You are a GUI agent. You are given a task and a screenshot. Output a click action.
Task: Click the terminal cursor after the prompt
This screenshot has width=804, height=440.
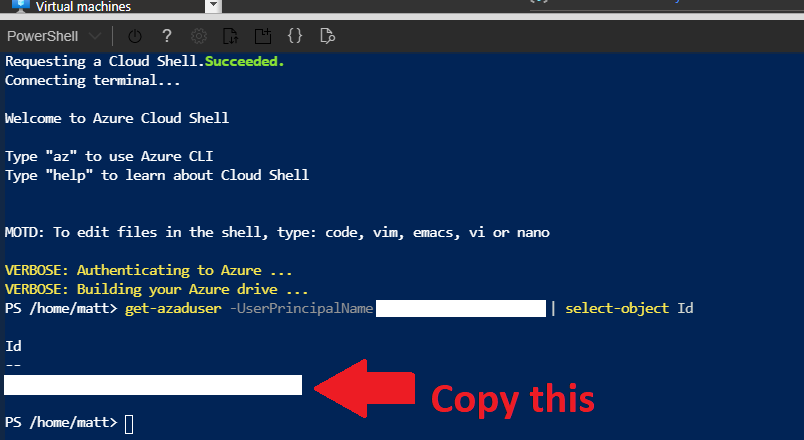point(129,424)
